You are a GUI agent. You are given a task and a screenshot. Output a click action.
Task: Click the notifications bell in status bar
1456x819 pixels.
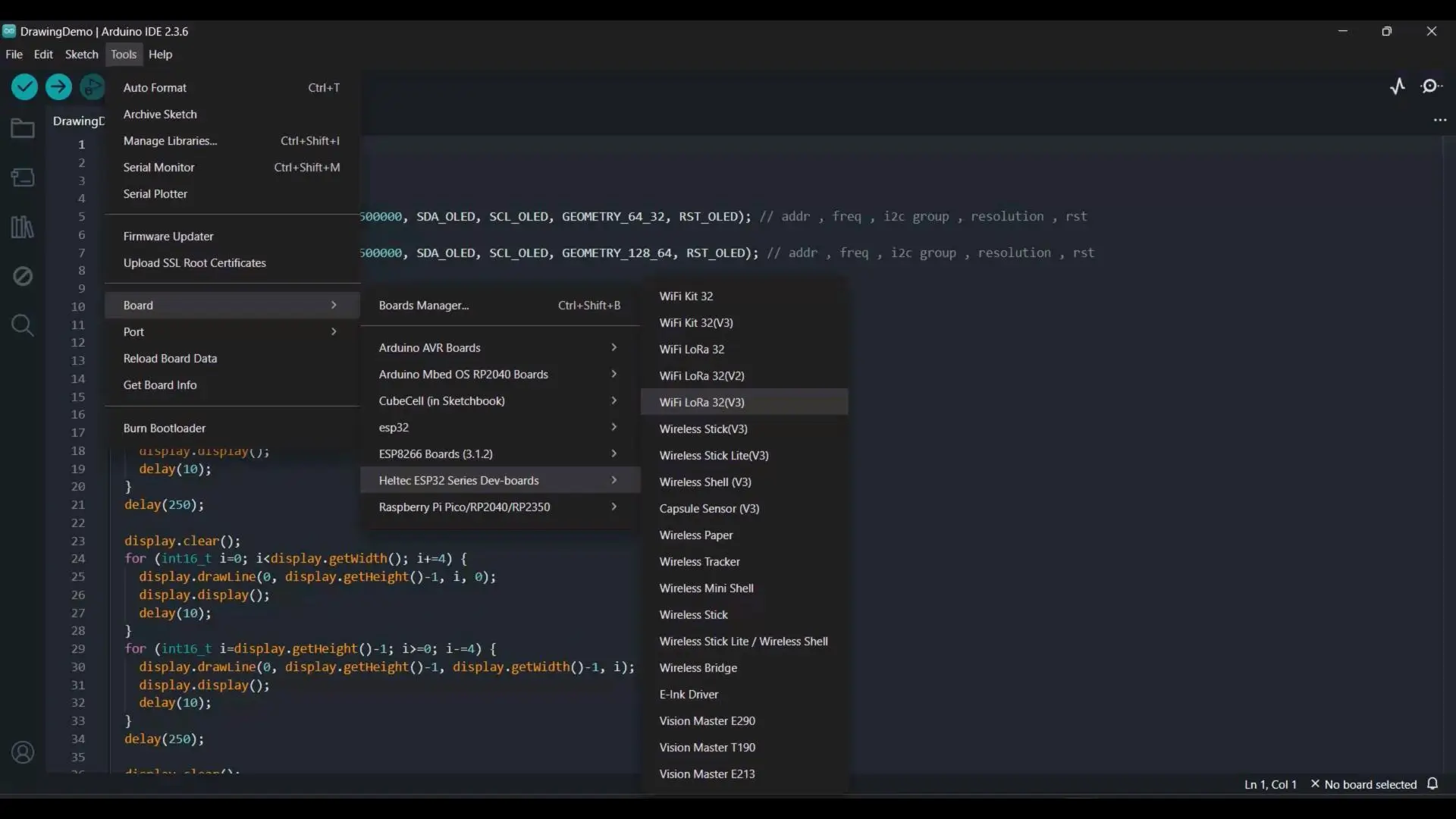pos(1432,784)
